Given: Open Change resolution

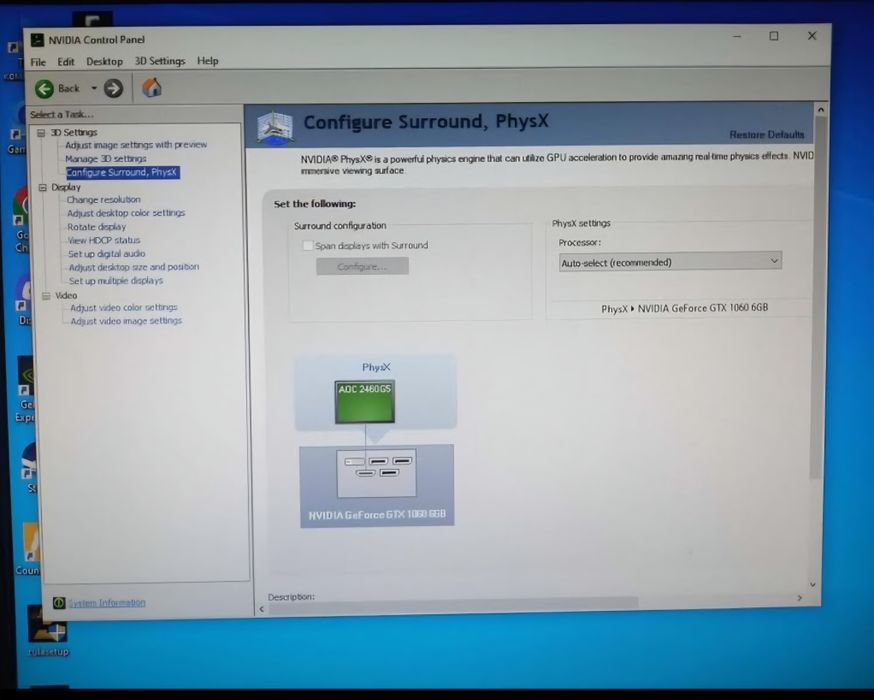Looking at the screenshot, I should pyautogui.click(x=104, y=200).
